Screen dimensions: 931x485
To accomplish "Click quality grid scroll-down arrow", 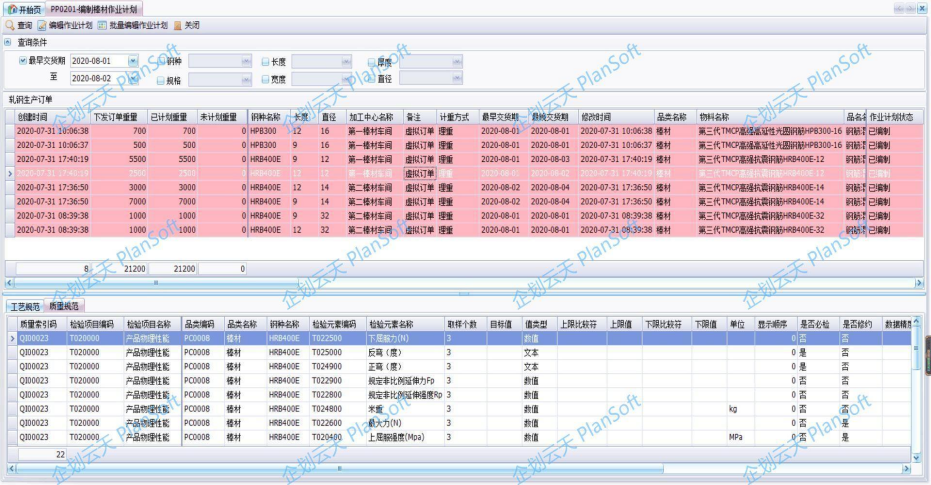I will click(916, 458).
